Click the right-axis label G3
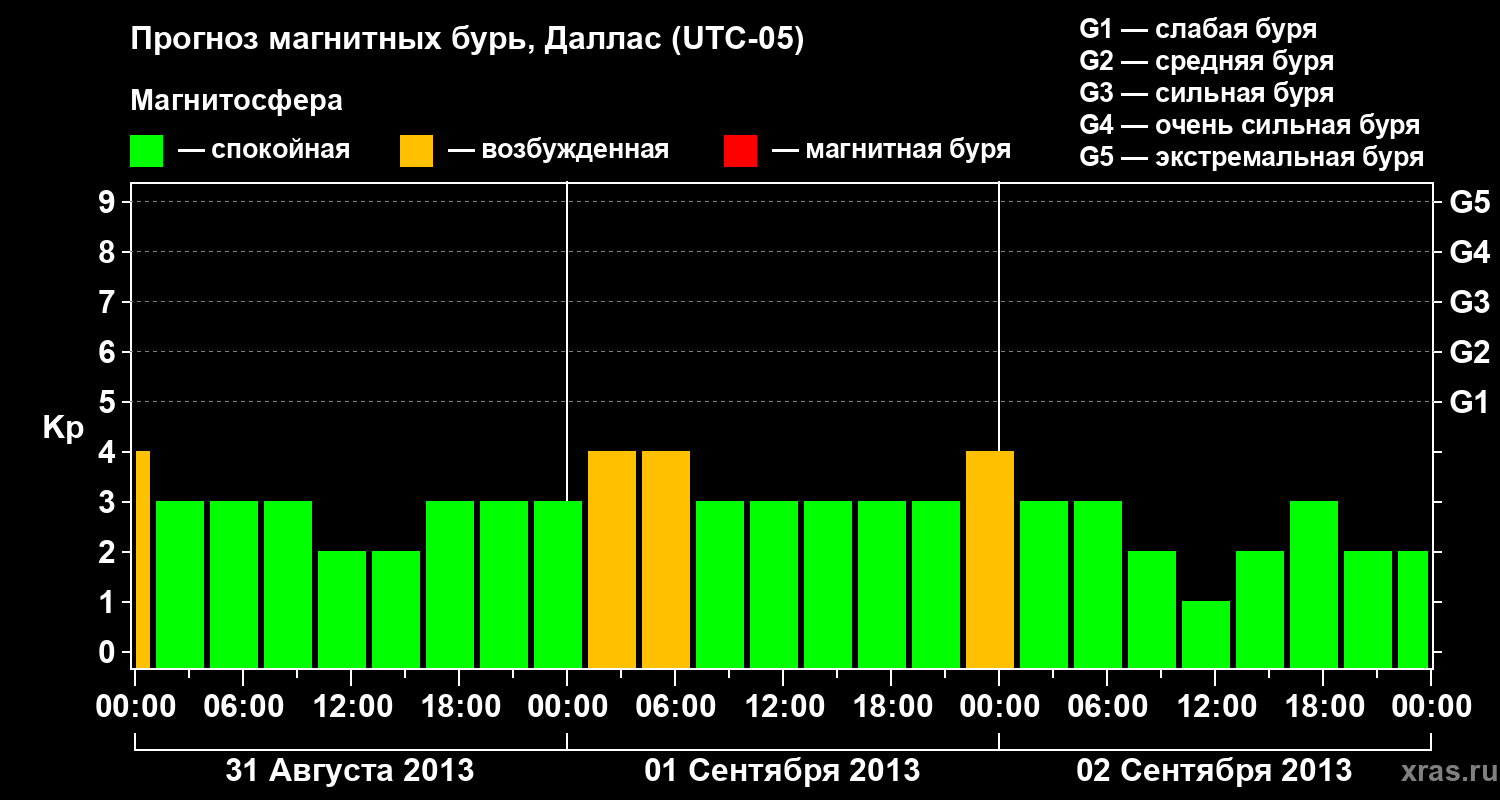The image size is (1500, 800). 1469,302
